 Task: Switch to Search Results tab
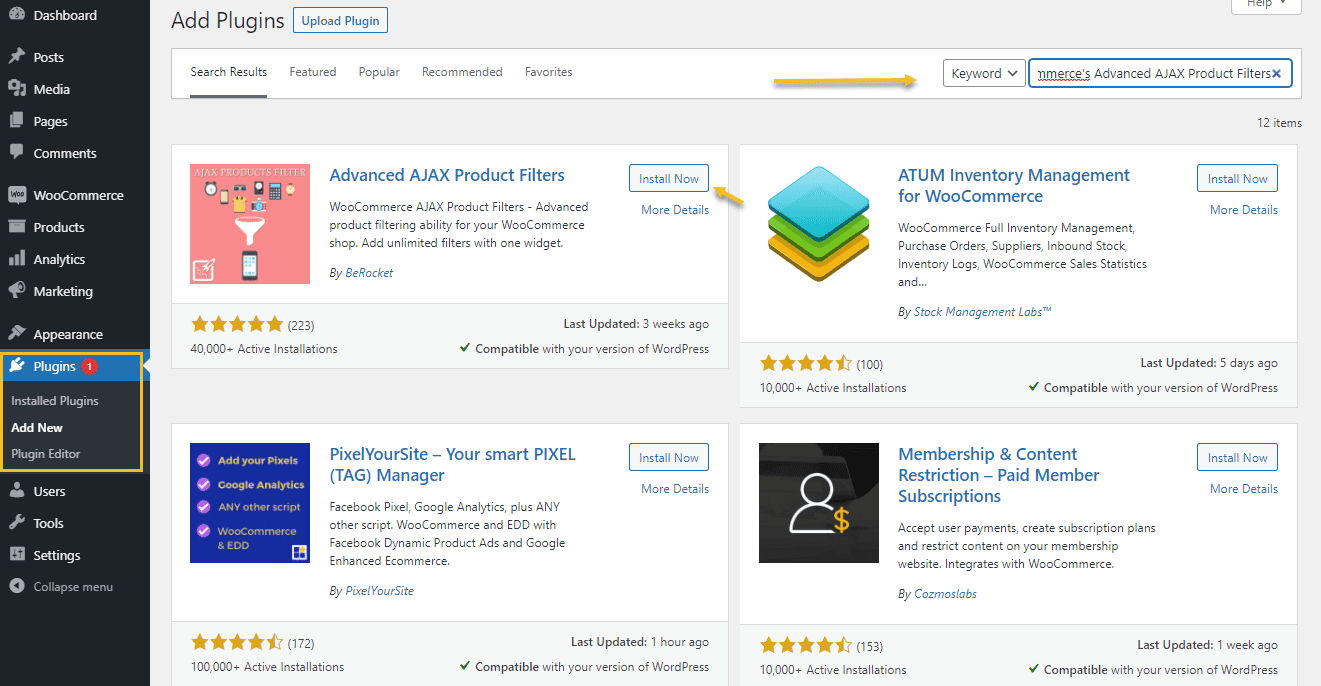(229, 72)
